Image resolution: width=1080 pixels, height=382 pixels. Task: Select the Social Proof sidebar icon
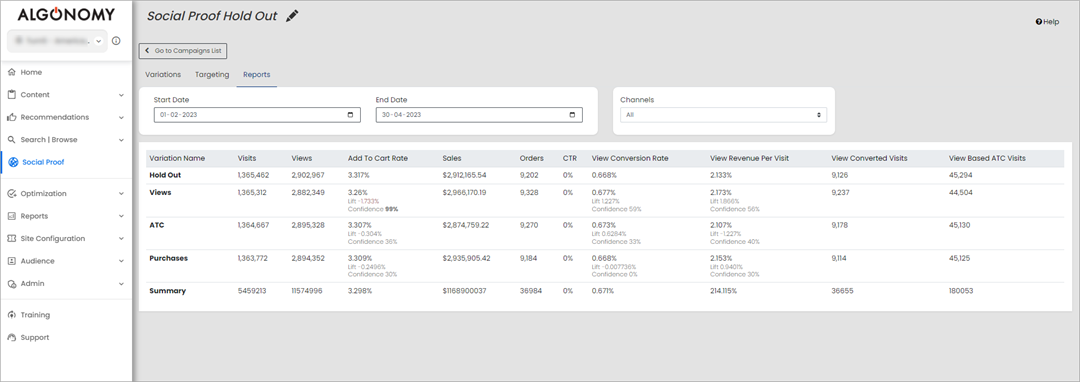coord(14,162)
